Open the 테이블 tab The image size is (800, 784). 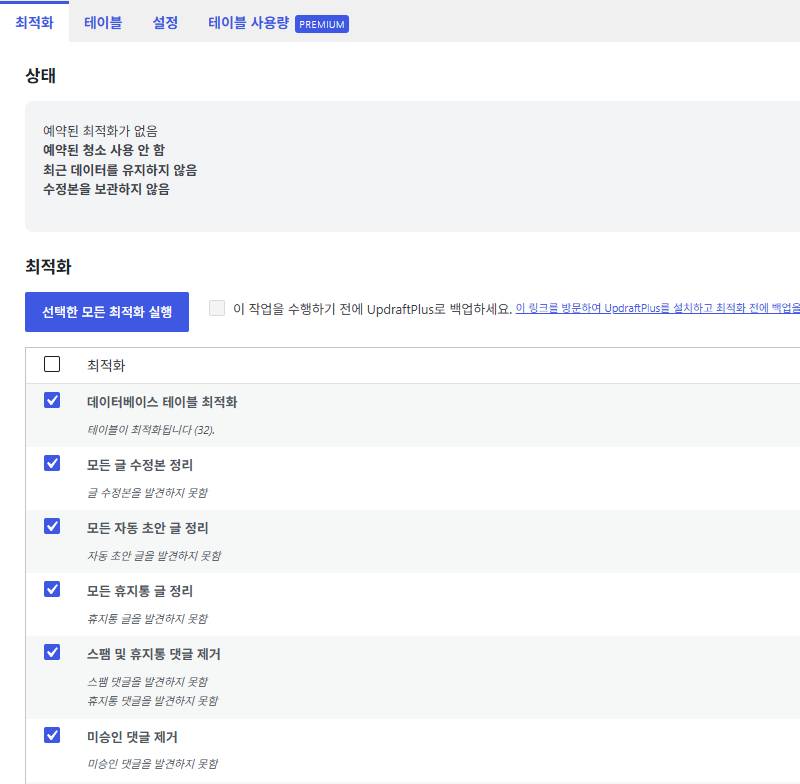tap(103, 22)
